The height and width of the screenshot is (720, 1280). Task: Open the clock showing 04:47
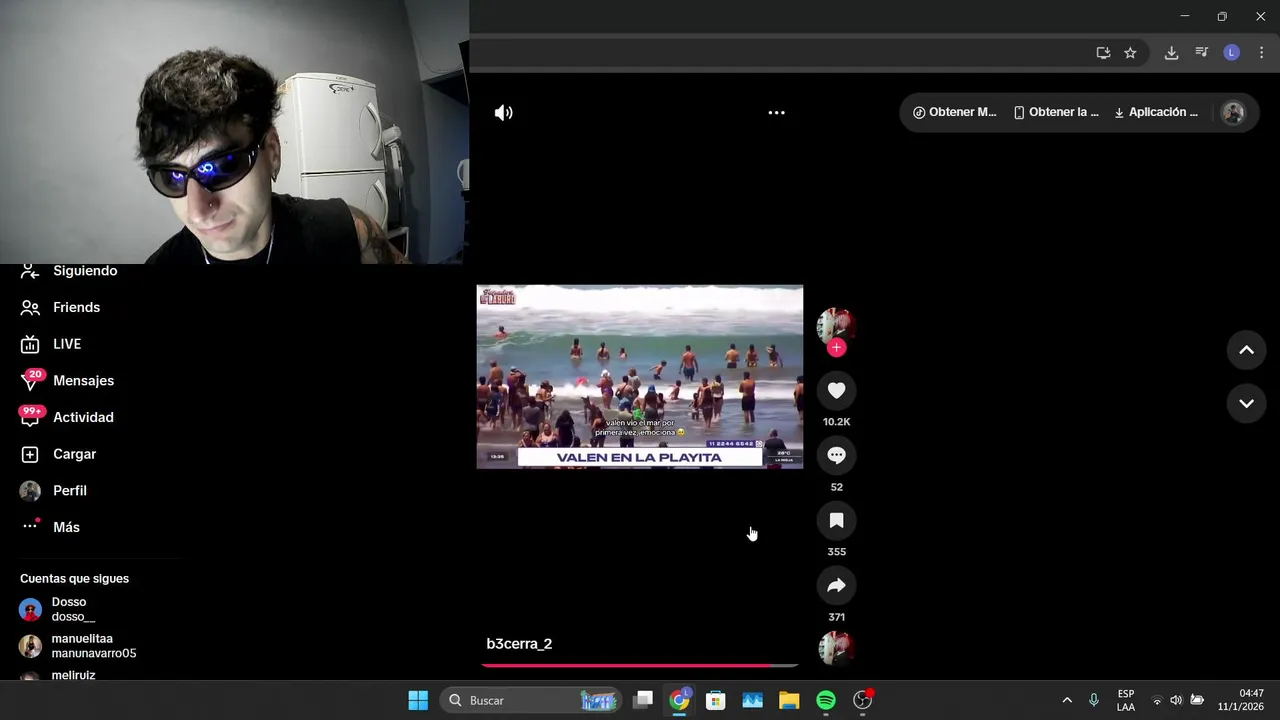pos(1240,700)
